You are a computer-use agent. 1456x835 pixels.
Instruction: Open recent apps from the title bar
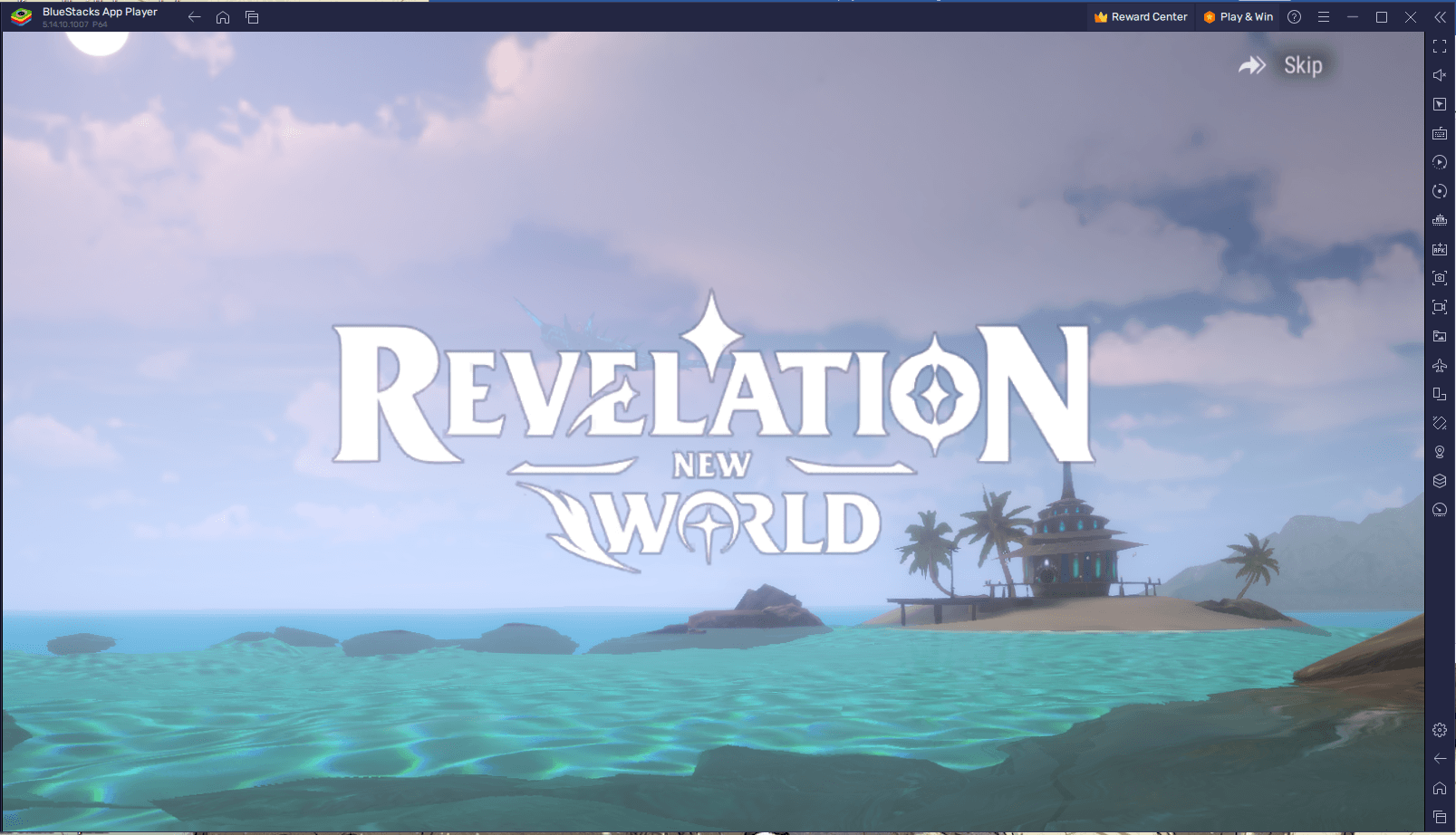(252, 17)
